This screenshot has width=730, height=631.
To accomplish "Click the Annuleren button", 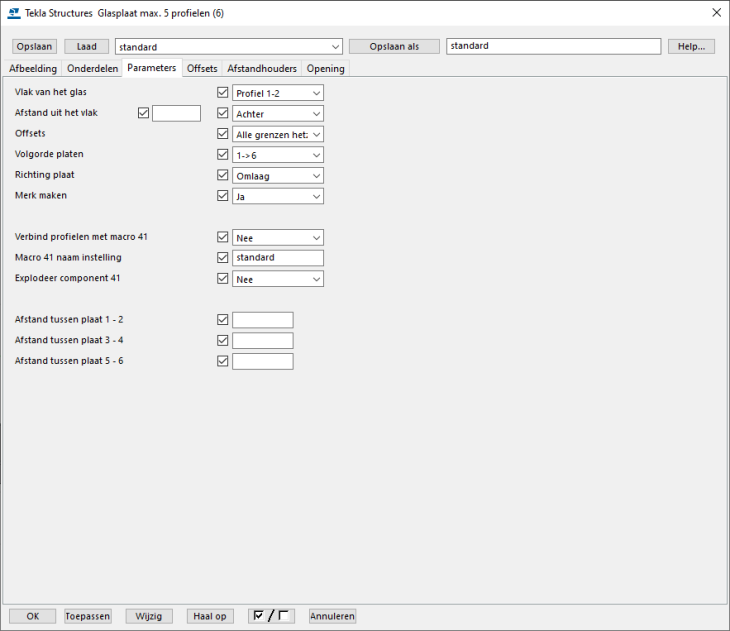I will [332, 616].
